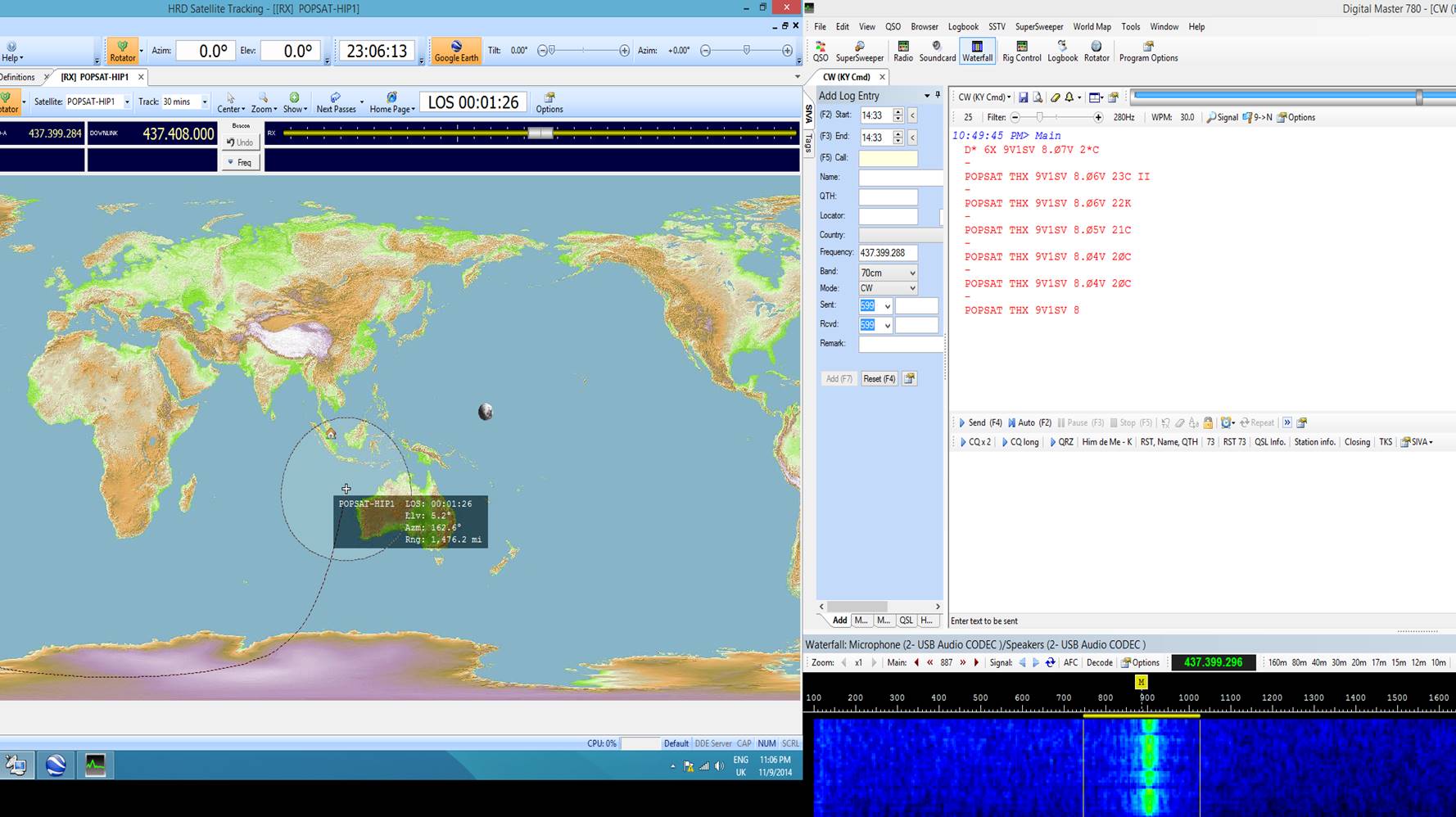This screenshot has height=817, width=1456.
Task: Expand the Satellite POPSAT-HIP1 dropdown
Action: tap(127, 102)
